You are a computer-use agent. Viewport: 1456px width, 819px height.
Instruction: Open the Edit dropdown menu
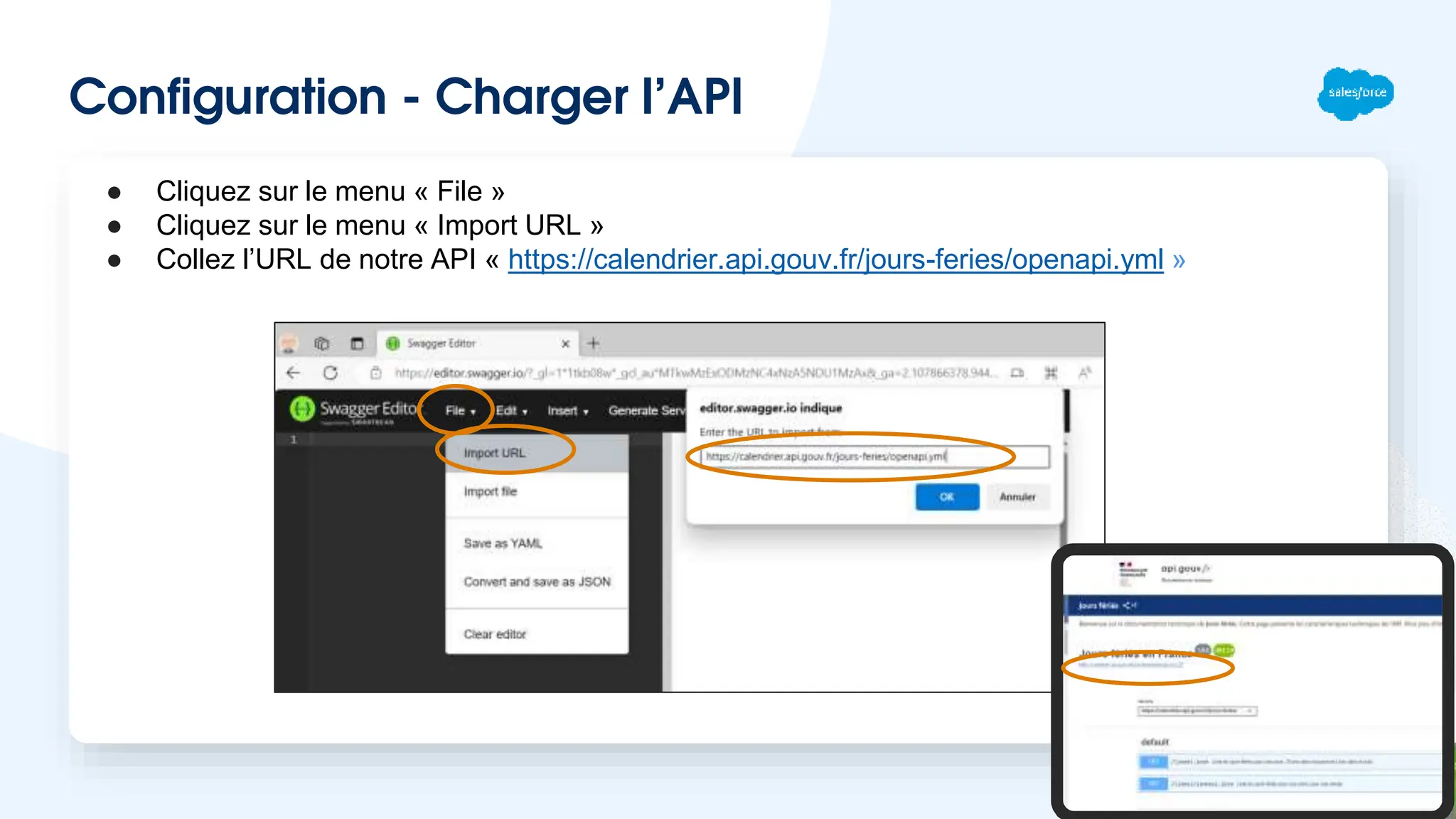click(x=512, y=411)
